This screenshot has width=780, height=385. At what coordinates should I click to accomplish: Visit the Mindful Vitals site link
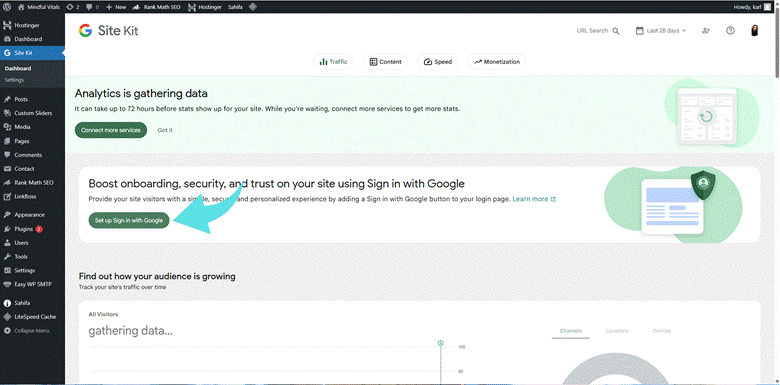(39, 7)
